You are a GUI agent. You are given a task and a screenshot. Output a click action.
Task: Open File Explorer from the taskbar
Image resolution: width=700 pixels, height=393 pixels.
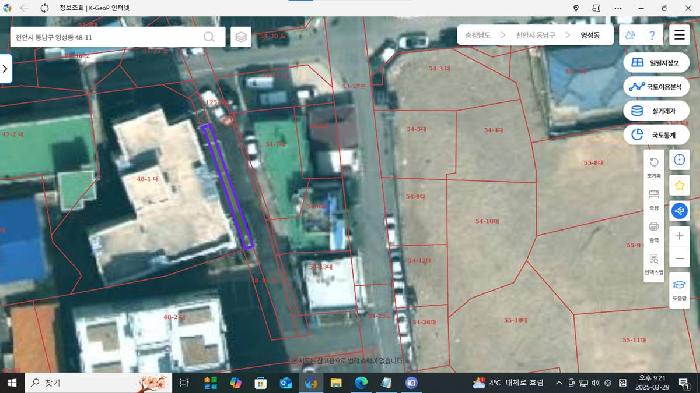click(336, 383)
